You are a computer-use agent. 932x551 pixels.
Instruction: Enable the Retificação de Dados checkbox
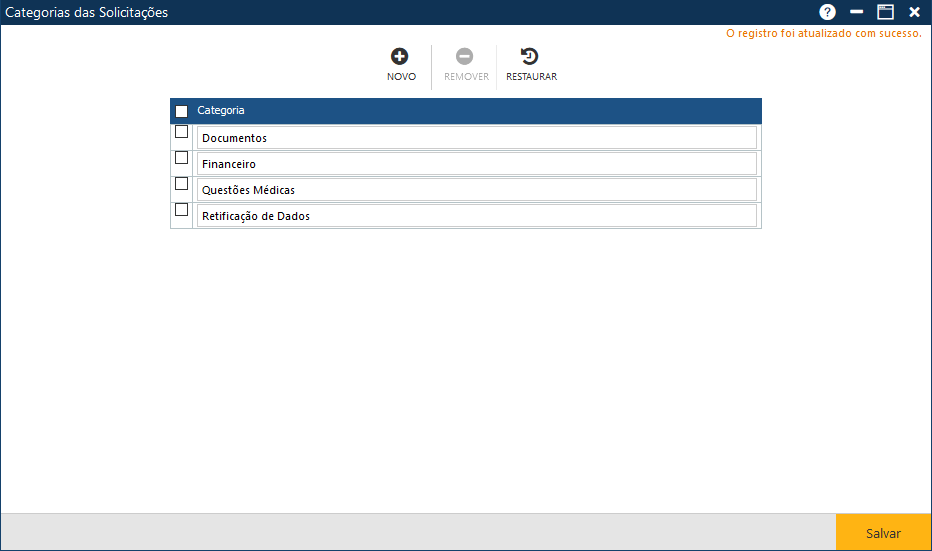point(181,210)
